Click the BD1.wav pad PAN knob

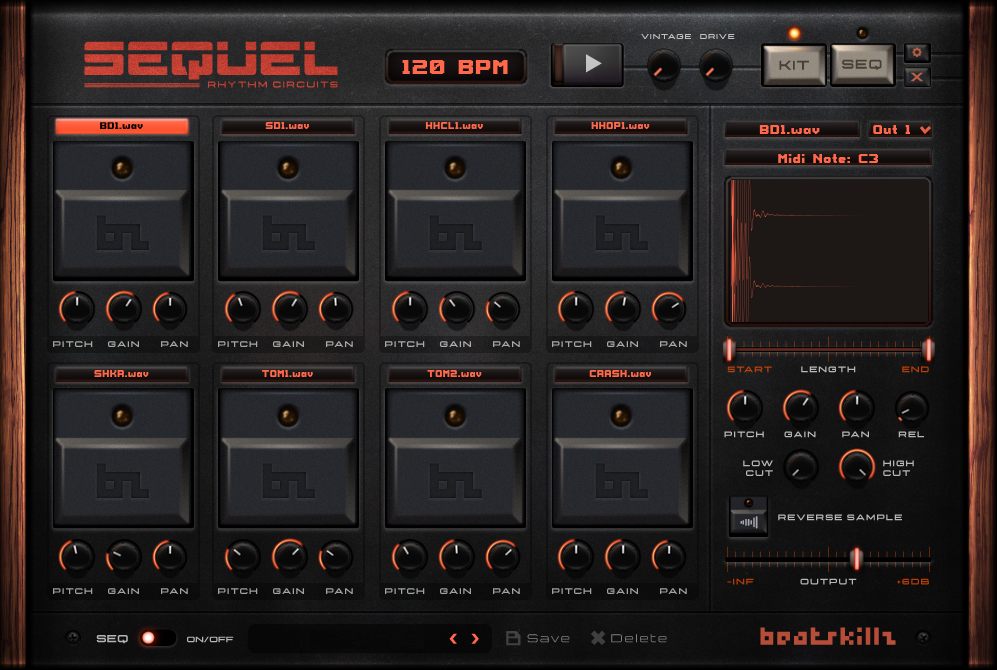[170, 309]
